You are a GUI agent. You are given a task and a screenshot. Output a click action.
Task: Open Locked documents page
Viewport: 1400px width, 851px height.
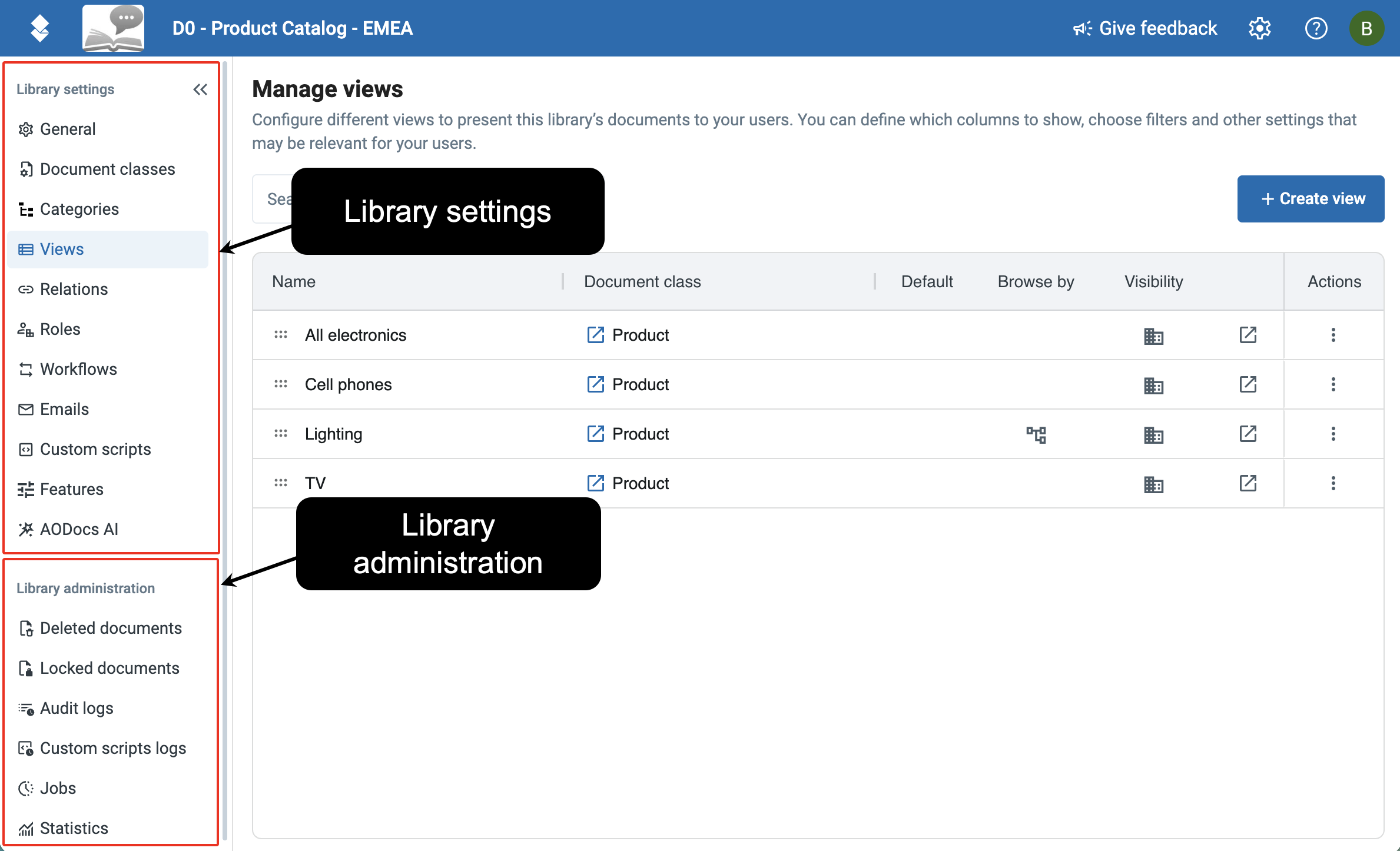click(108, 668)
